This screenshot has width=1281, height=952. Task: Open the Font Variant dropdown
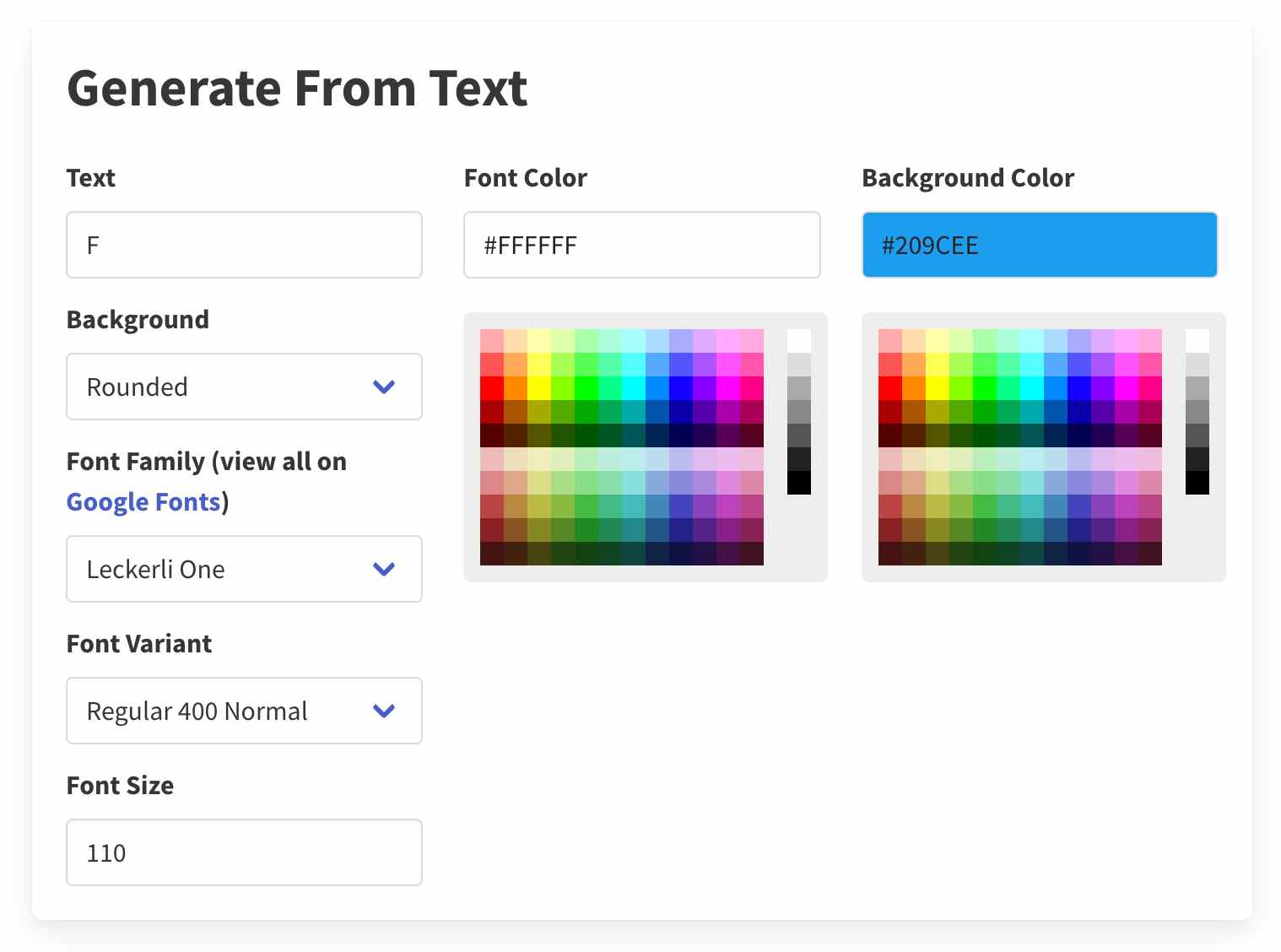(x=243, y=711)
